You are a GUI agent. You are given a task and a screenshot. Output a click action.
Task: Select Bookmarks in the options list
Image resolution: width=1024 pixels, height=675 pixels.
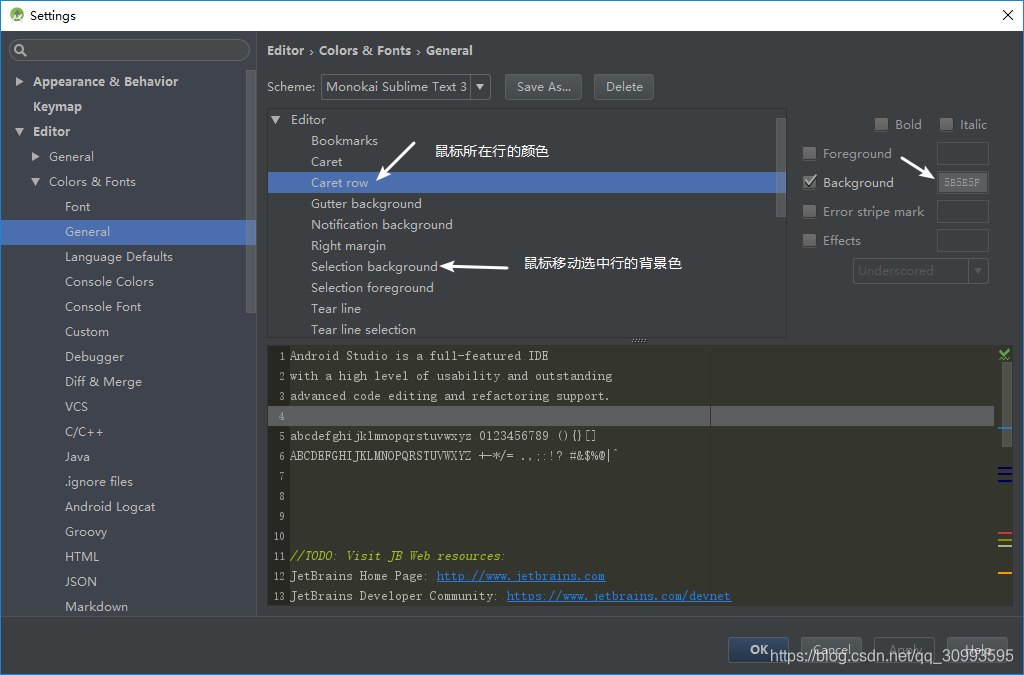pos(344,141)
